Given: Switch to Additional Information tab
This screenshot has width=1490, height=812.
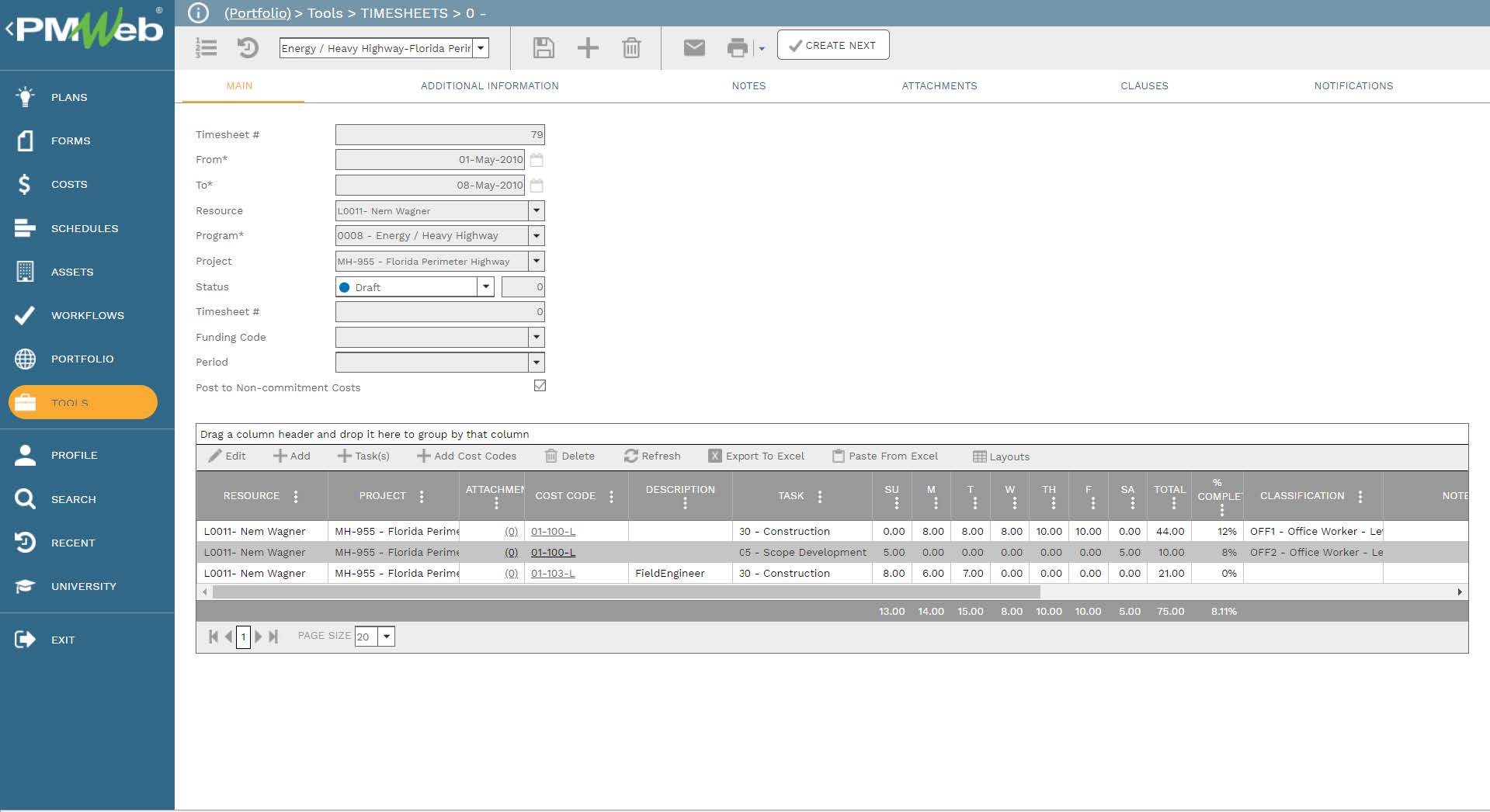Looking at the screenshot, I should tap(490, 86).
